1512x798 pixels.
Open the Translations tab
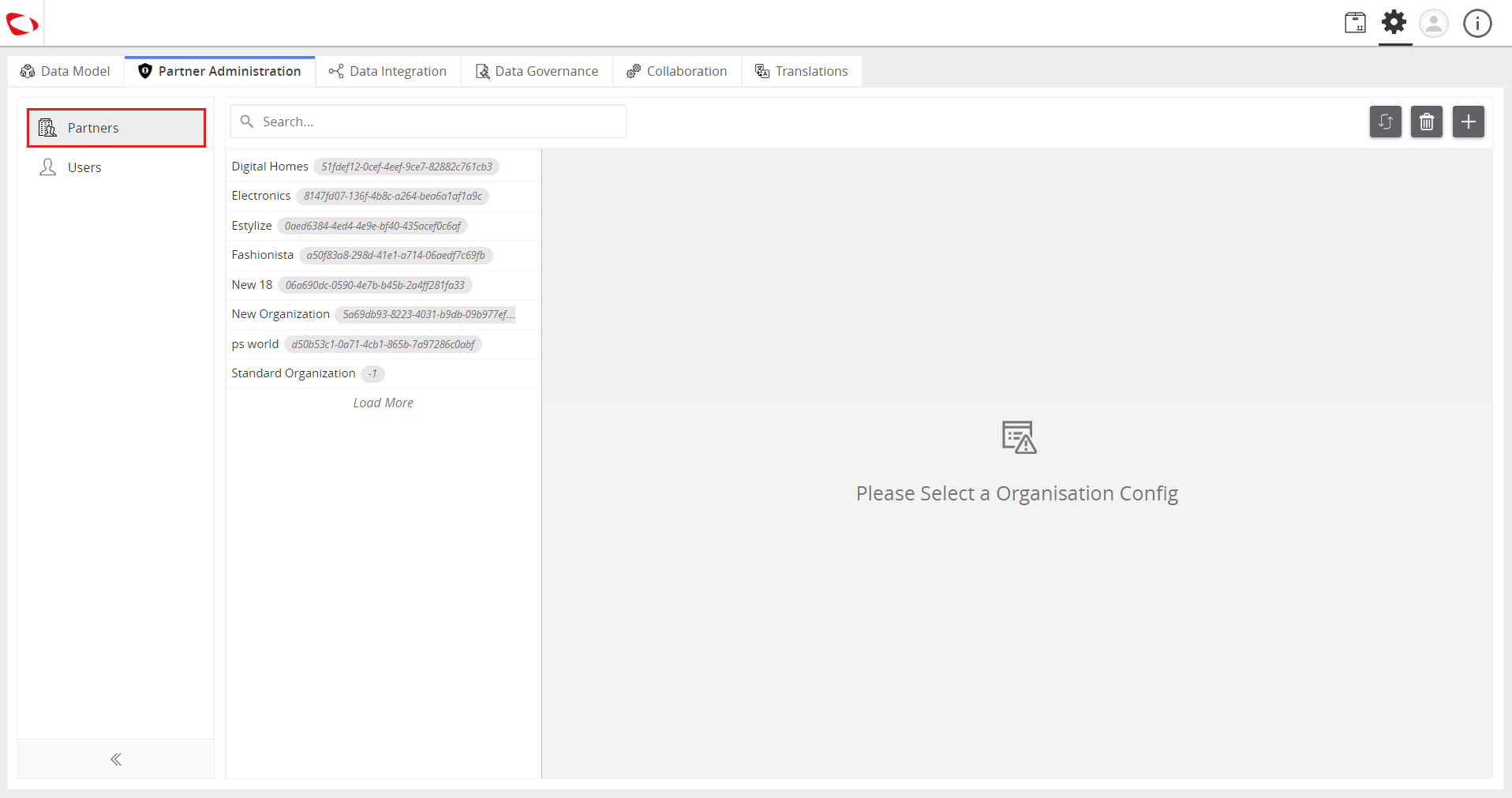[802, 71]
